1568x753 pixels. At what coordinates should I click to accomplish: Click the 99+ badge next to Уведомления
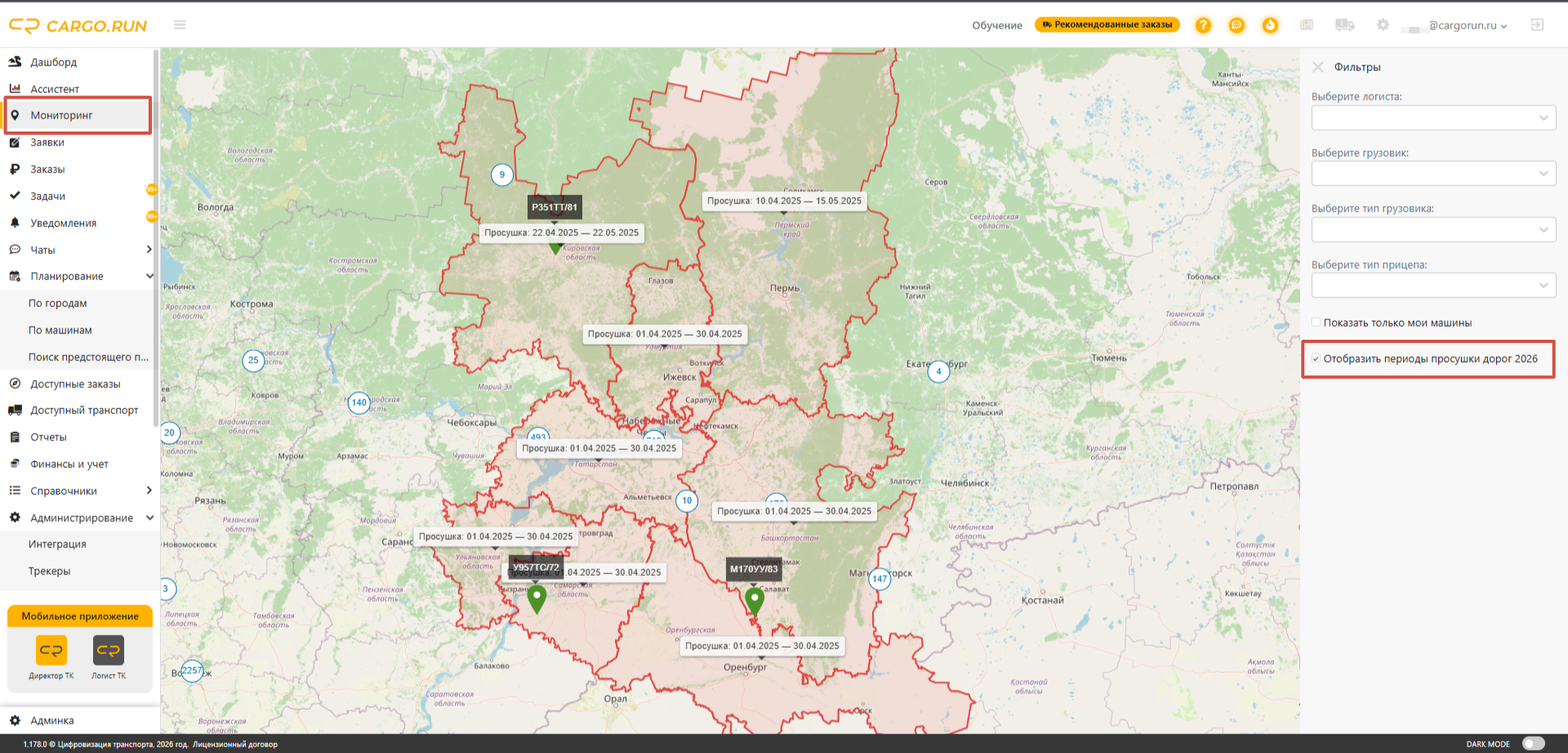coord(152,216)
